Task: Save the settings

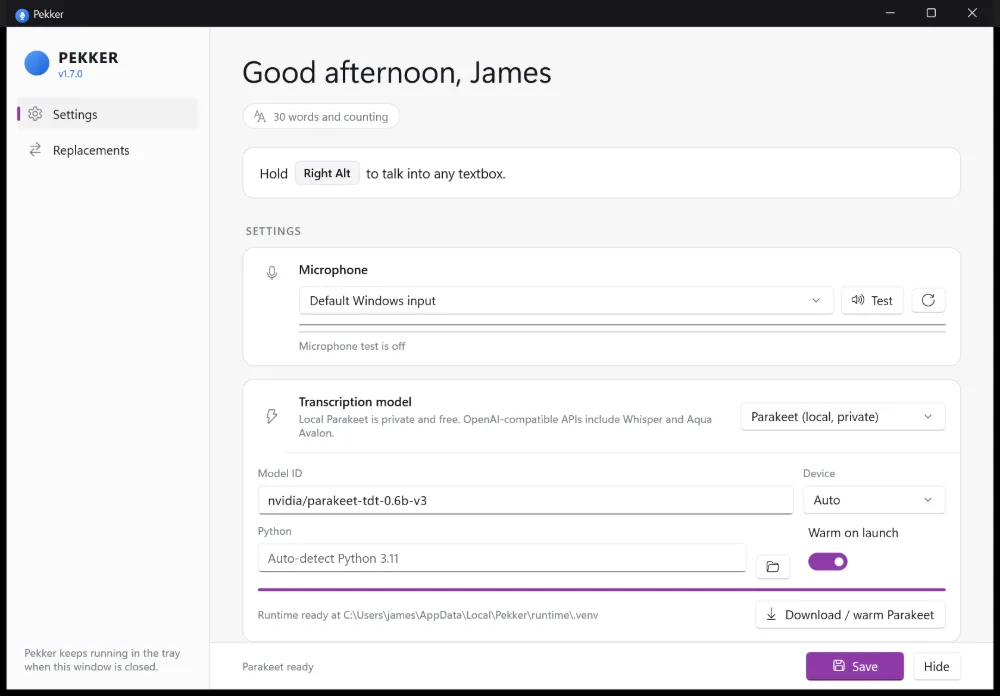Action: coord(855,666)
